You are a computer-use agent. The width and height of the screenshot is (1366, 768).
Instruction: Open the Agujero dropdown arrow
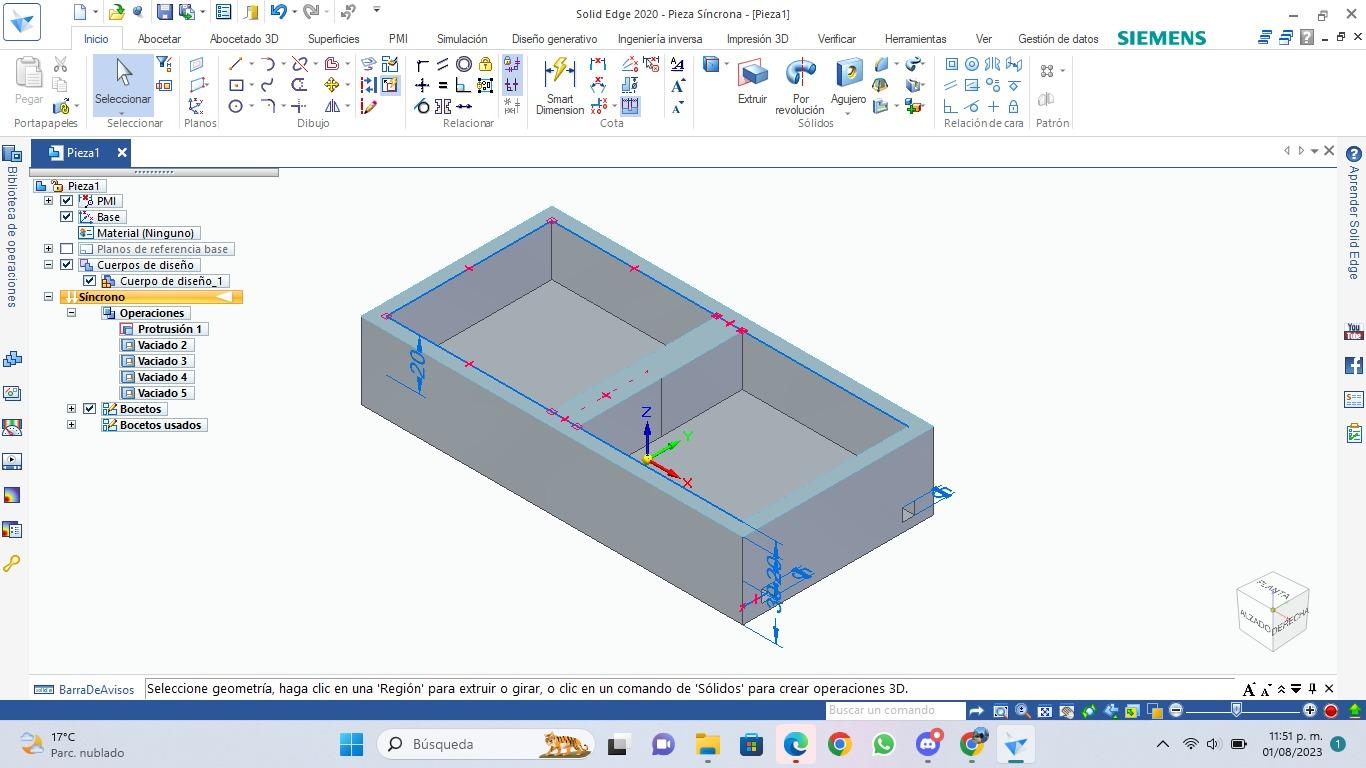[848, 113]
